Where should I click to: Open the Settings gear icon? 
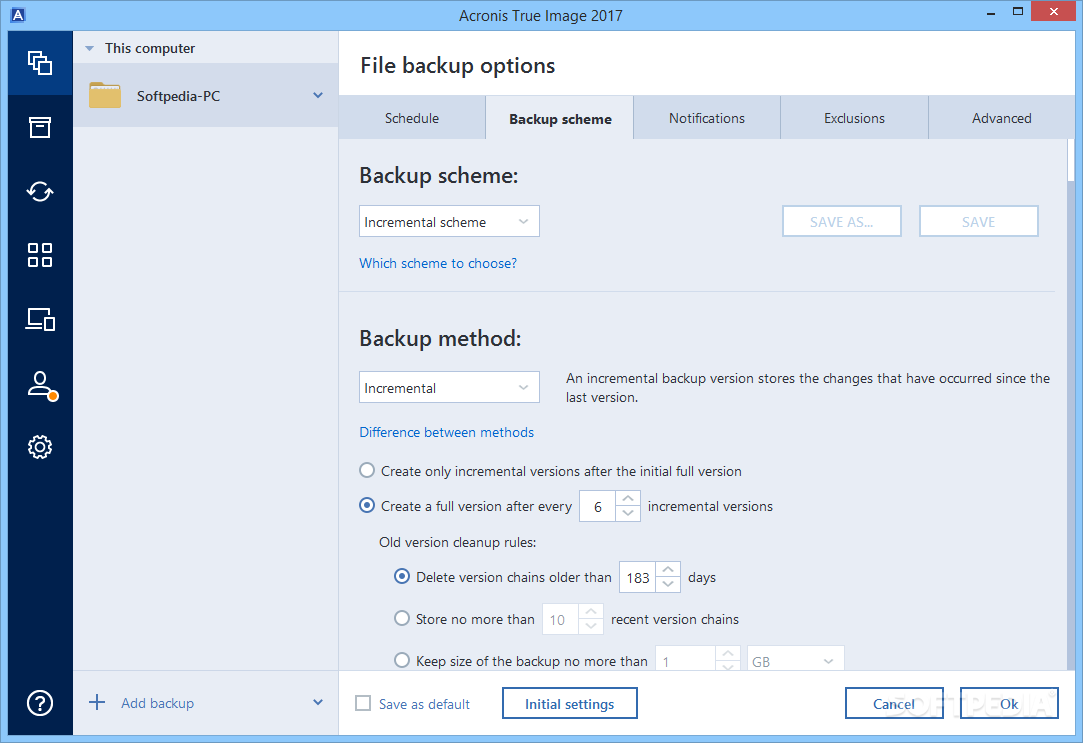pyautogui.click(x=40, y=447)
